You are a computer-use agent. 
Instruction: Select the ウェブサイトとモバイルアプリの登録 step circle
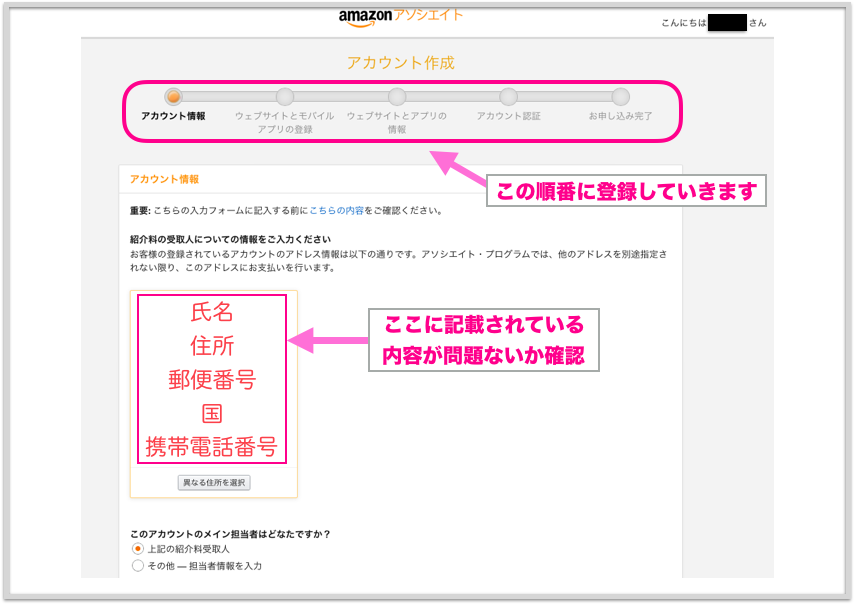tap(285, 97)
